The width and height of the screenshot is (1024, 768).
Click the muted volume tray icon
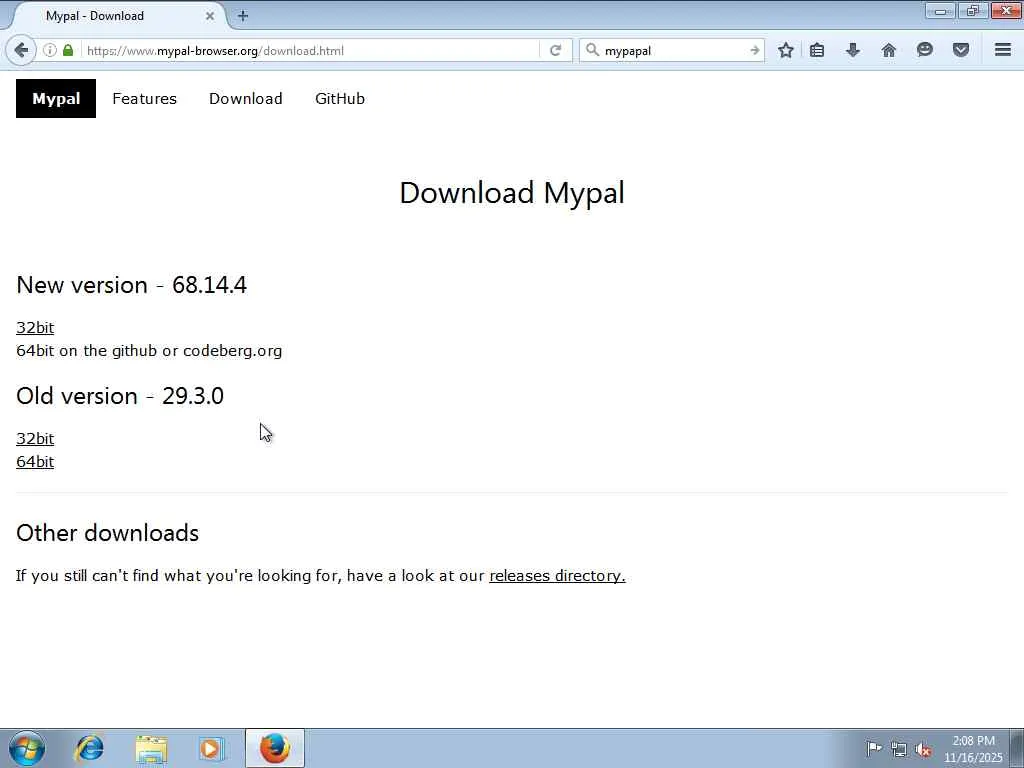pyautogui.click(x=923, y=750)
